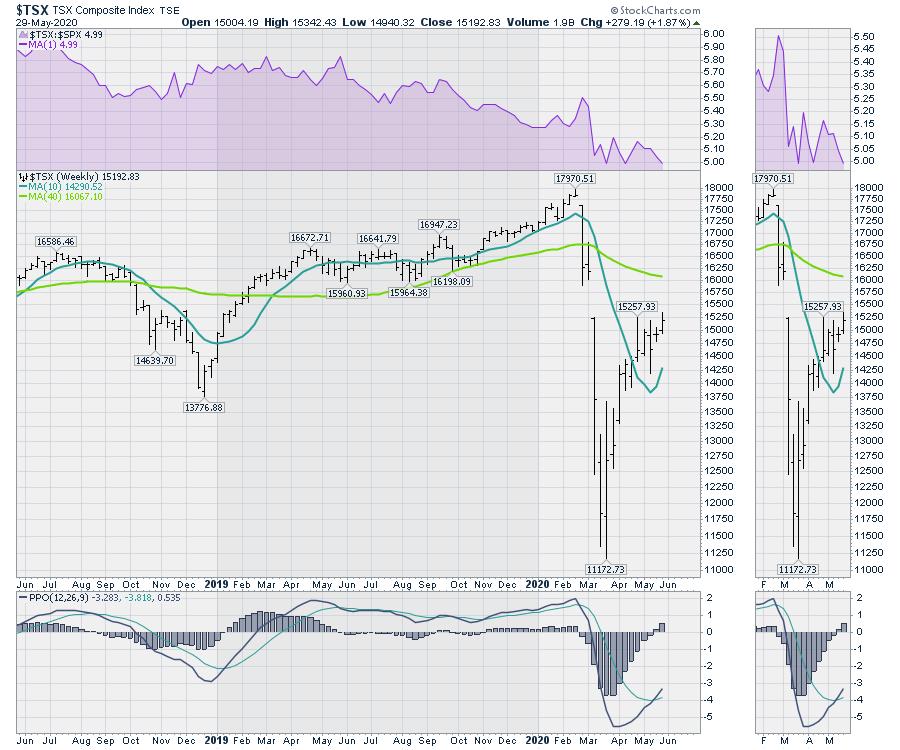Click the 14639.70 price annotation
Image resolution: width=900 pixels, height=750 pixels.
(154, 360)
